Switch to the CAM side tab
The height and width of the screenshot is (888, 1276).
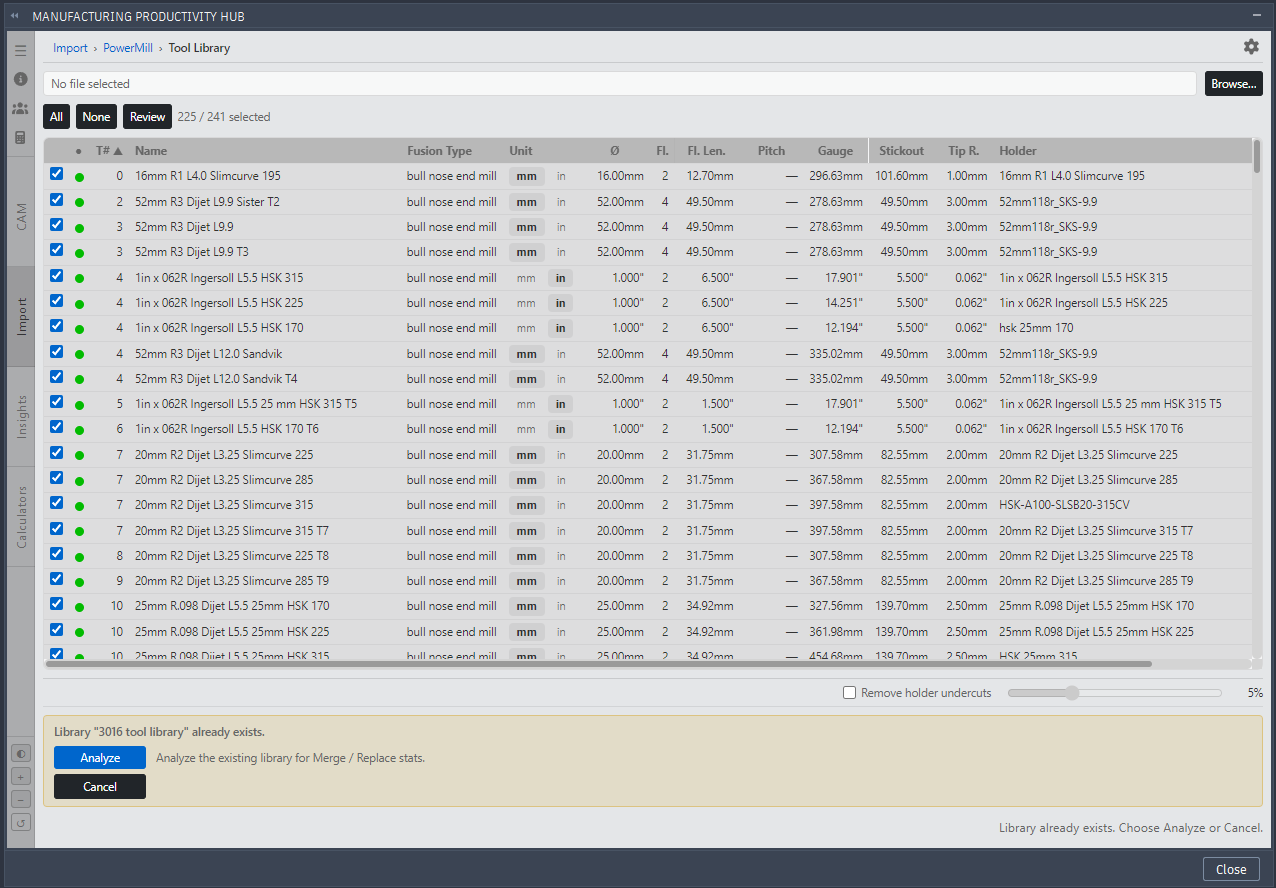tap(21, 216)
